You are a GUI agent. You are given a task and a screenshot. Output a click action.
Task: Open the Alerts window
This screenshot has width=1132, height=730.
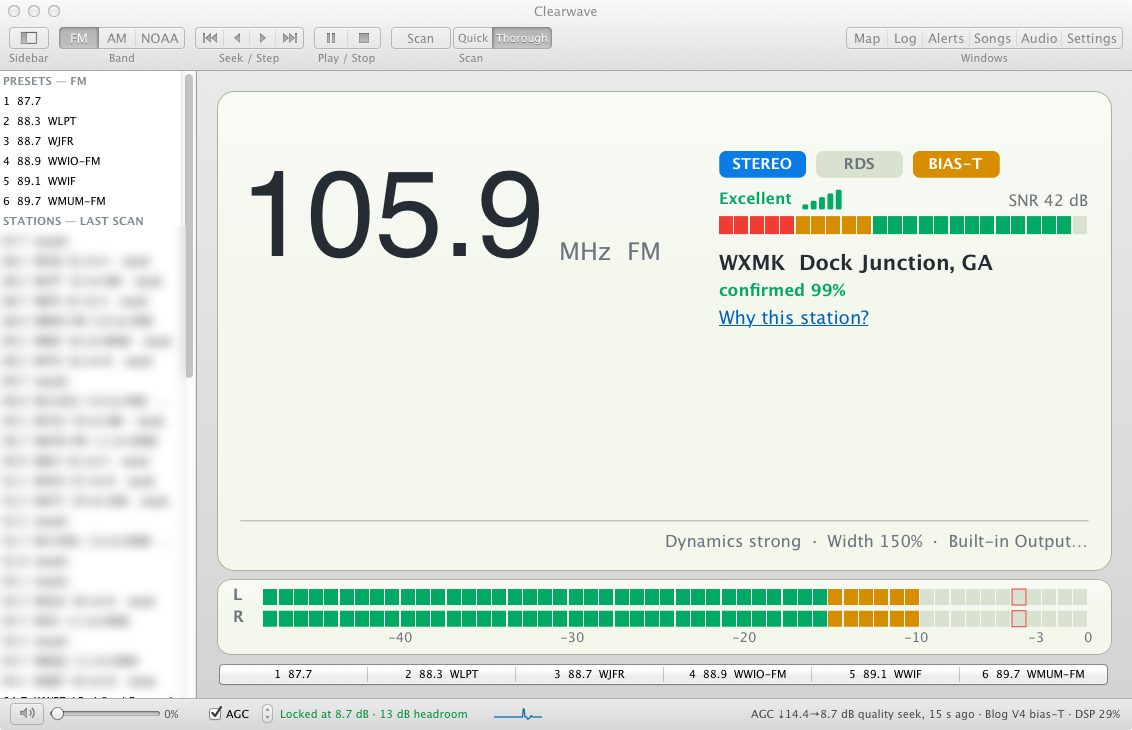pyautogui.click(x=946, y=38)
